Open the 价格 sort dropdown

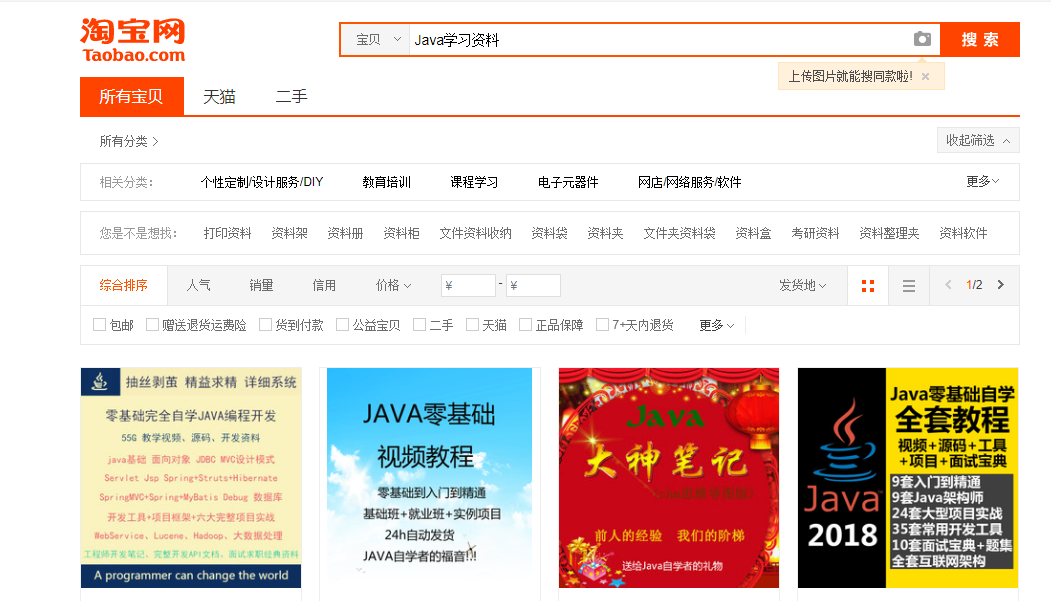click(393, 285)
